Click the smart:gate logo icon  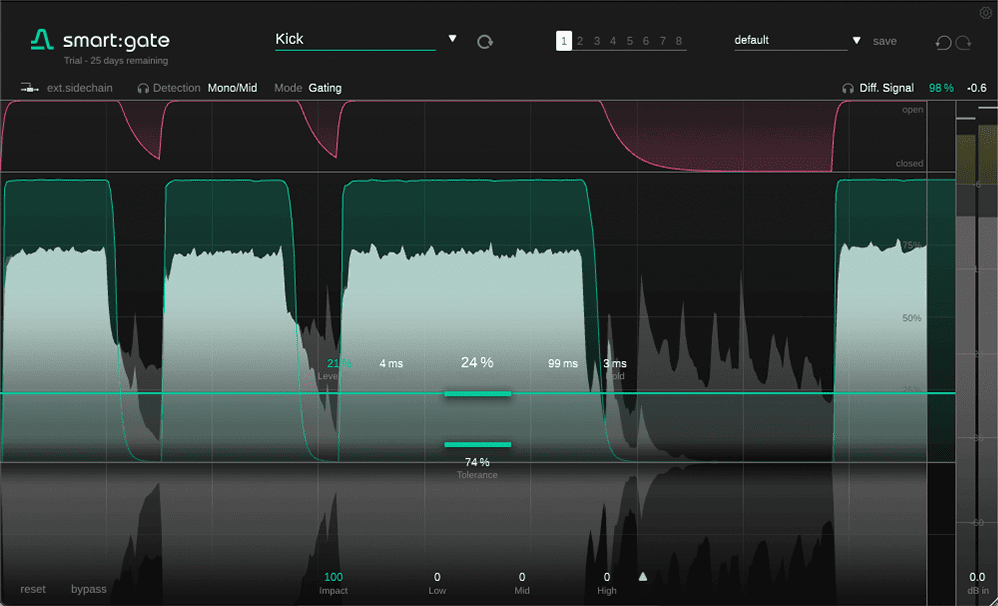42,39
